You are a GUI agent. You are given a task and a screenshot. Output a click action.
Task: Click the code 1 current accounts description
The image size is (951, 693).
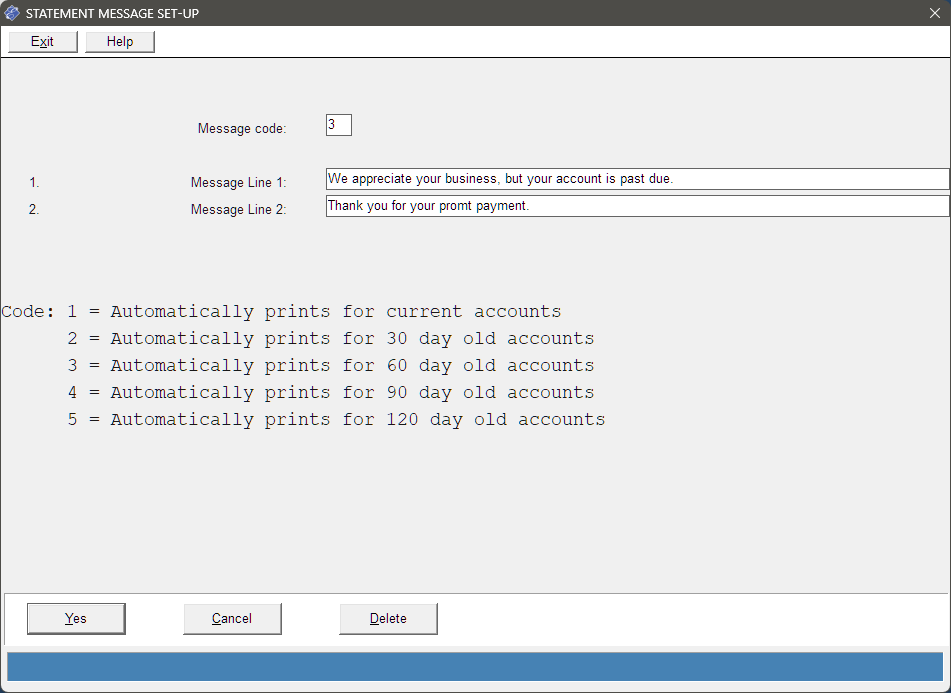pyautogui.click(x=314, y=312)
